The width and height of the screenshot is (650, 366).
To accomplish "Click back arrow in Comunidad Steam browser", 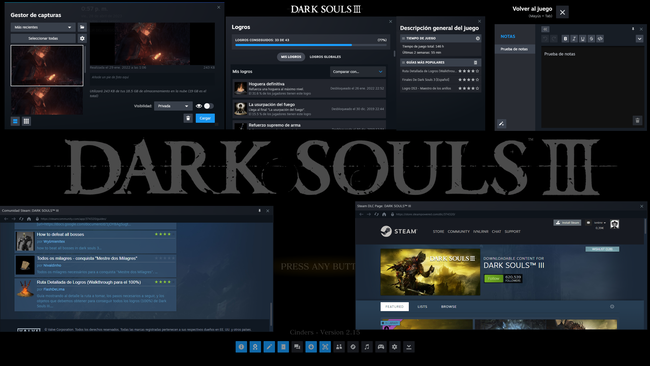I will coord(6,219).
